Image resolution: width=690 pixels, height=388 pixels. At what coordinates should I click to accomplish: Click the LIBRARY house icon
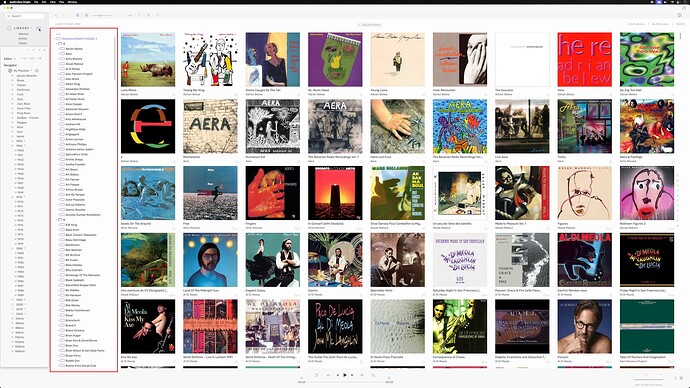pyautogui.click(x=9, y=28)
